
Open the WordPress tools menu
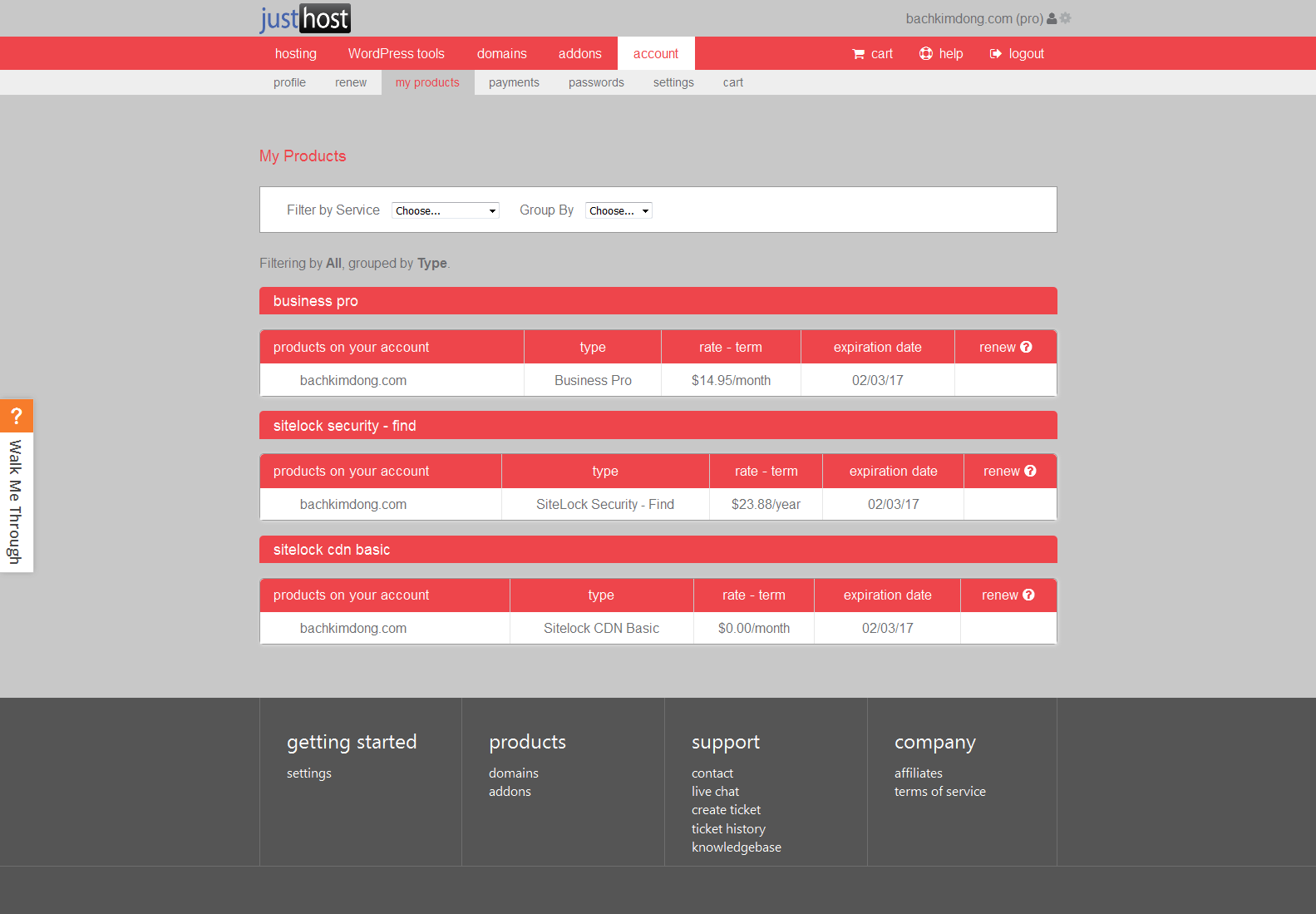tap(397, 53)
